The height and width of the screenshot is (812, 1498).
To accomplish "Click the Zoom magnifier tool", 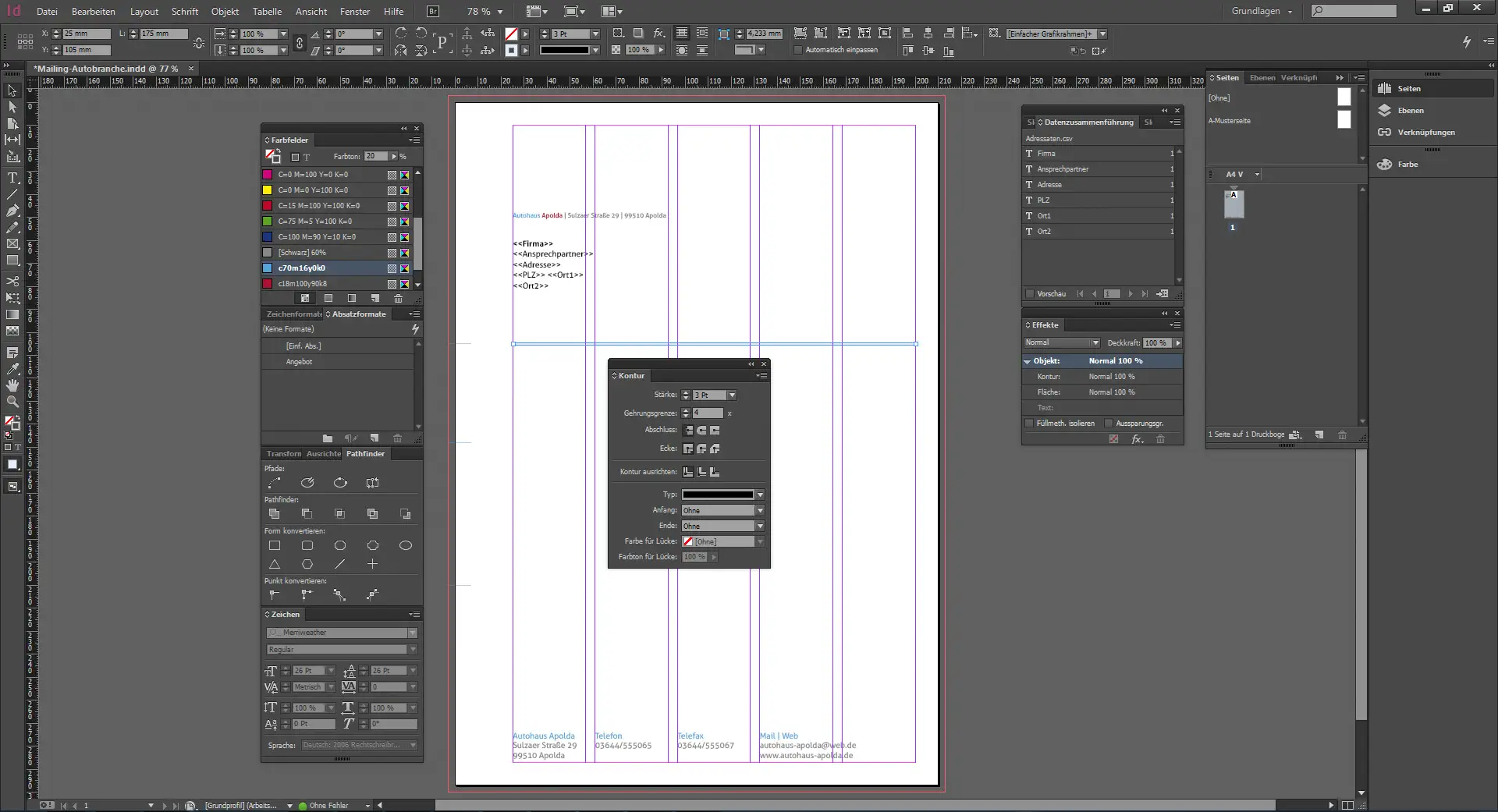I will point(12,402).
